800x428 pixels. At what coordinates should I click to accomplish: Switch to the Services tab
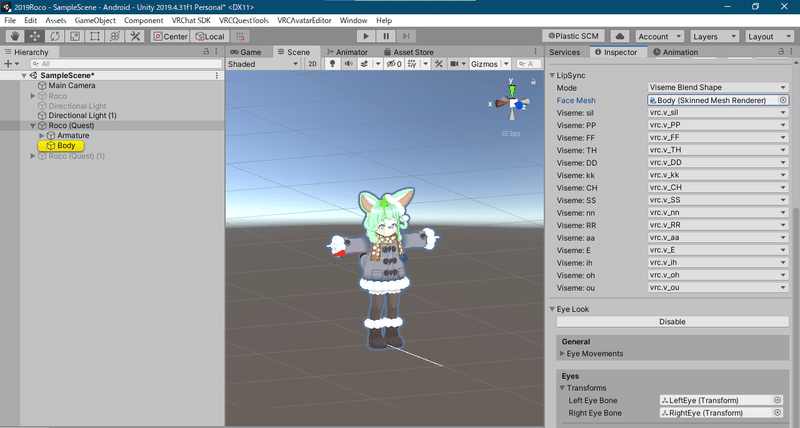click(x=564, y=52)
